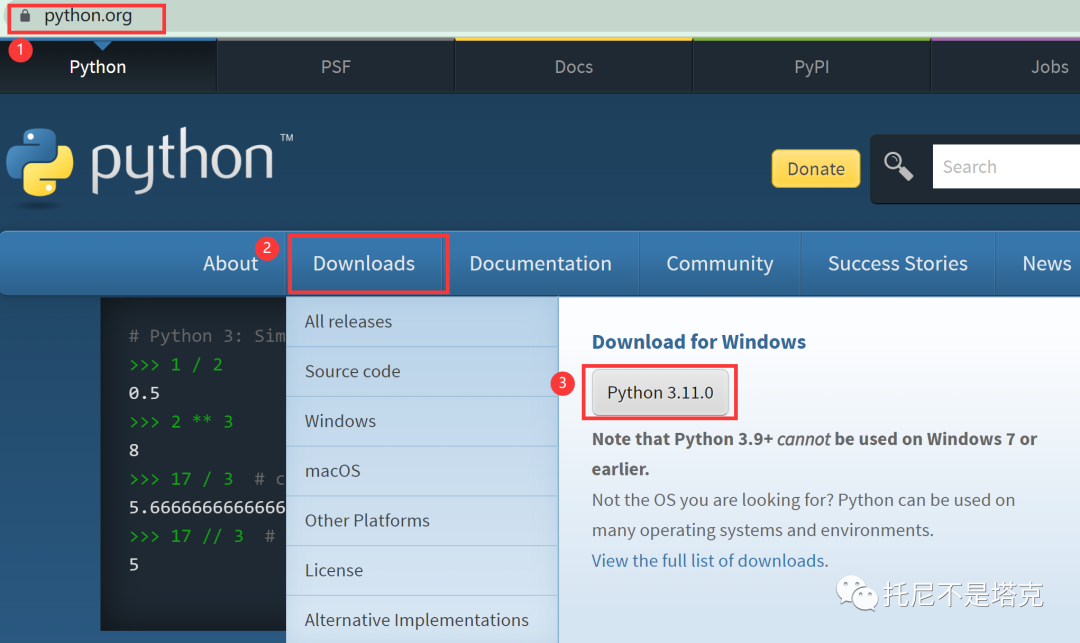Open the PyPI top navigation tab
Viewport: 1080px width, 643px height.
coord(811,67)
